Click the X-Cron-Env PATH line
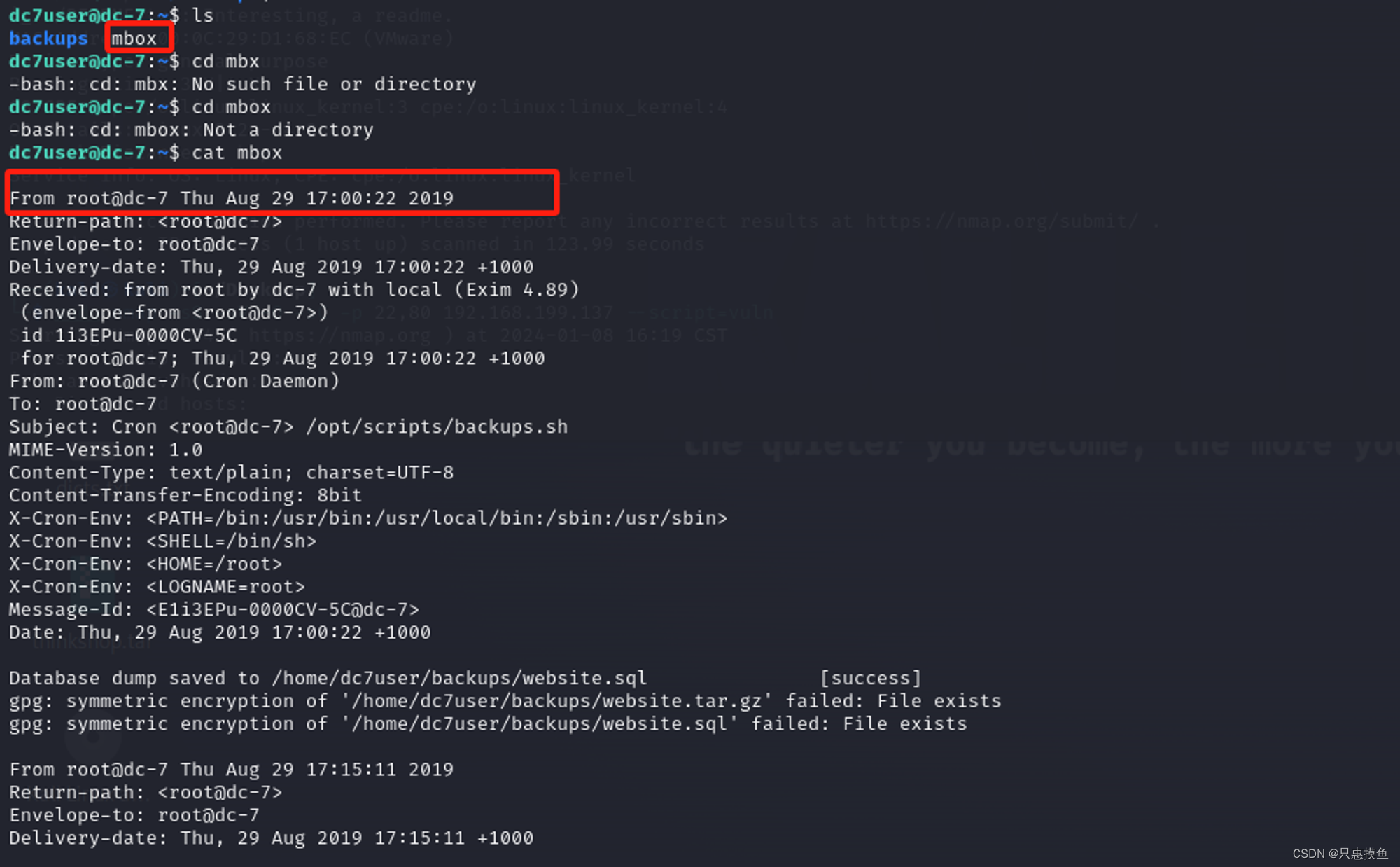Viewport: 1400px width, 867px height. pos(368,518)
